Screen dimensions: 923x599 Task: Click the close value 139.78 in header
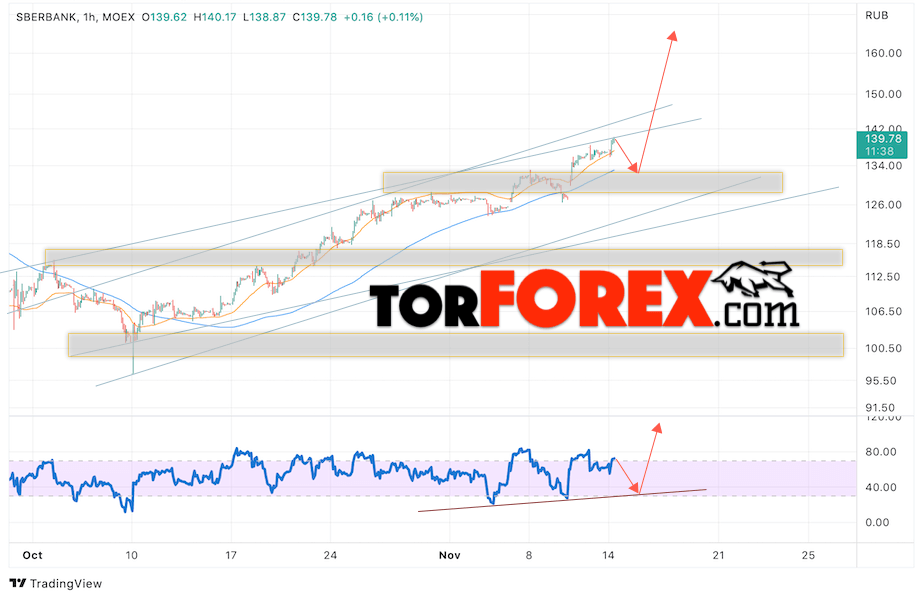[319, 17]
